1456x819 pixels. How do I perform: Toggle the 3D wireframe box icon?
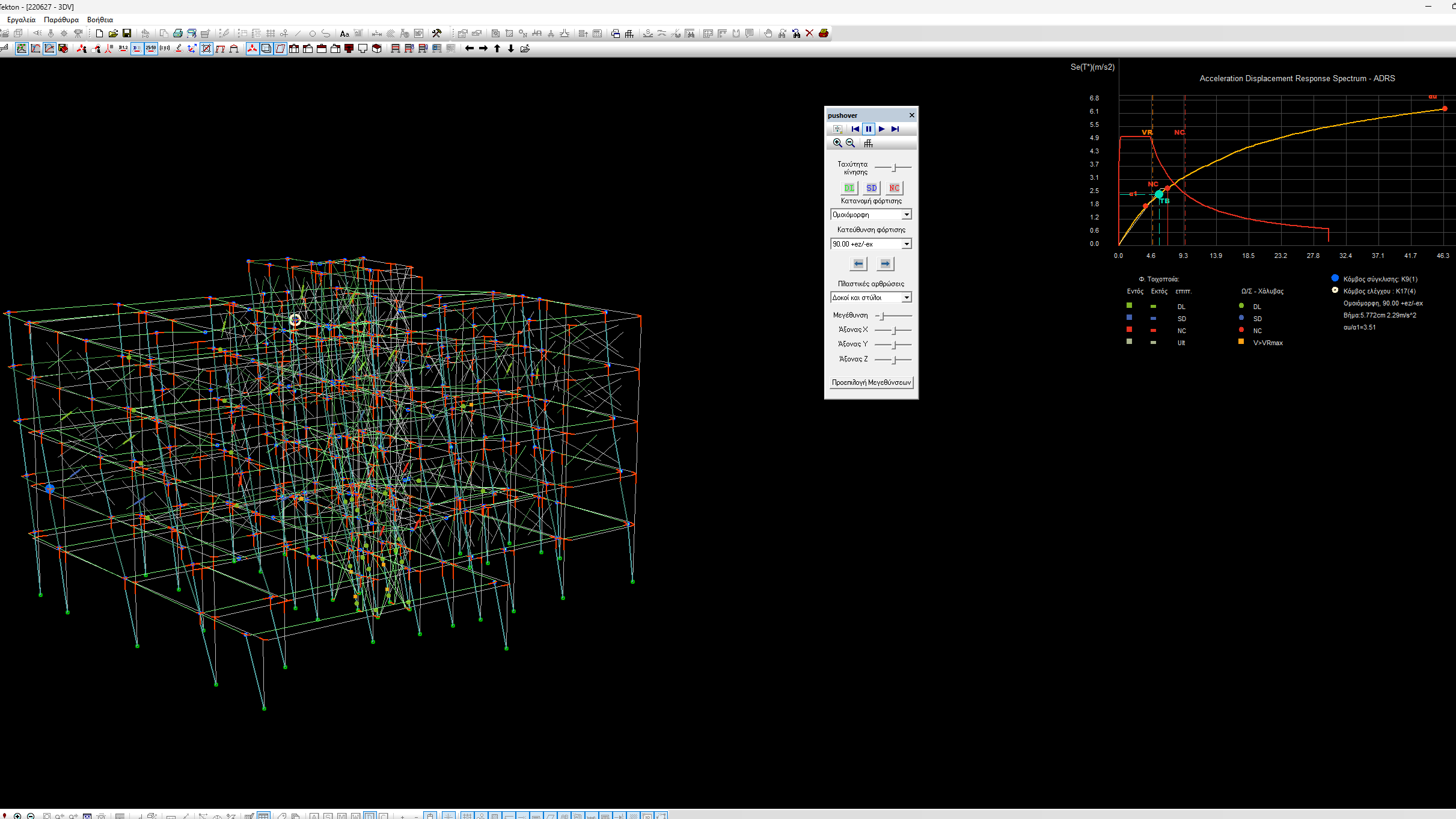[x=266, y=49]
